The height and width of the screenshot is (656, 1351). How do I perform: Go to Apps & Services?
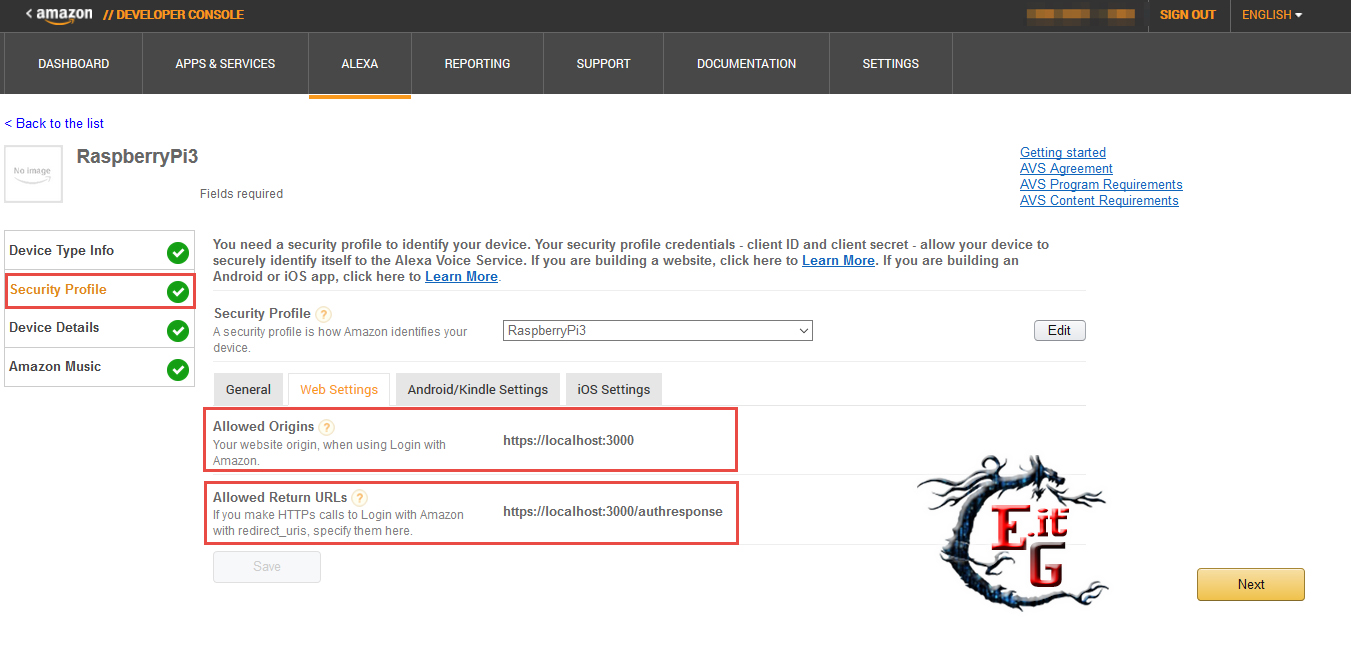click(x=225, y=64)
